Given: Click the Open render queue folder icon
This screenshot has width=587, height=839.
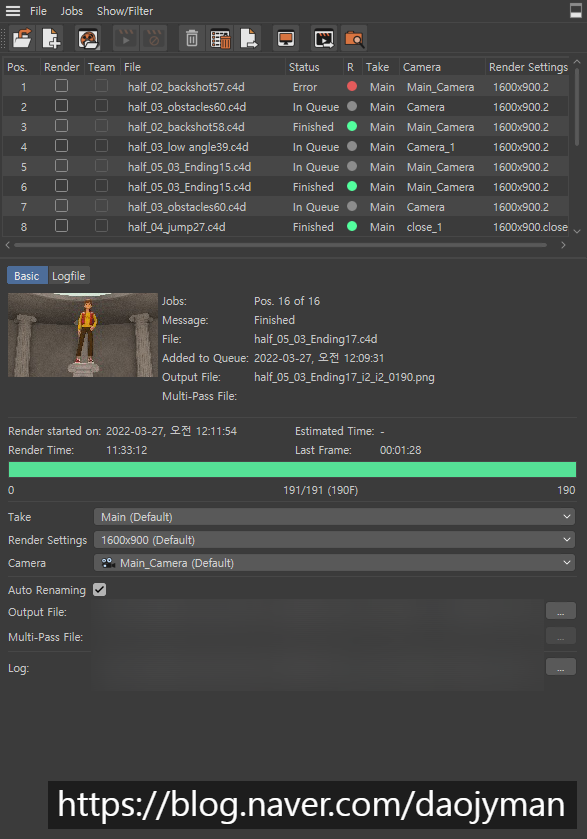Looking at the screenshot, I should tap(22, 39).
